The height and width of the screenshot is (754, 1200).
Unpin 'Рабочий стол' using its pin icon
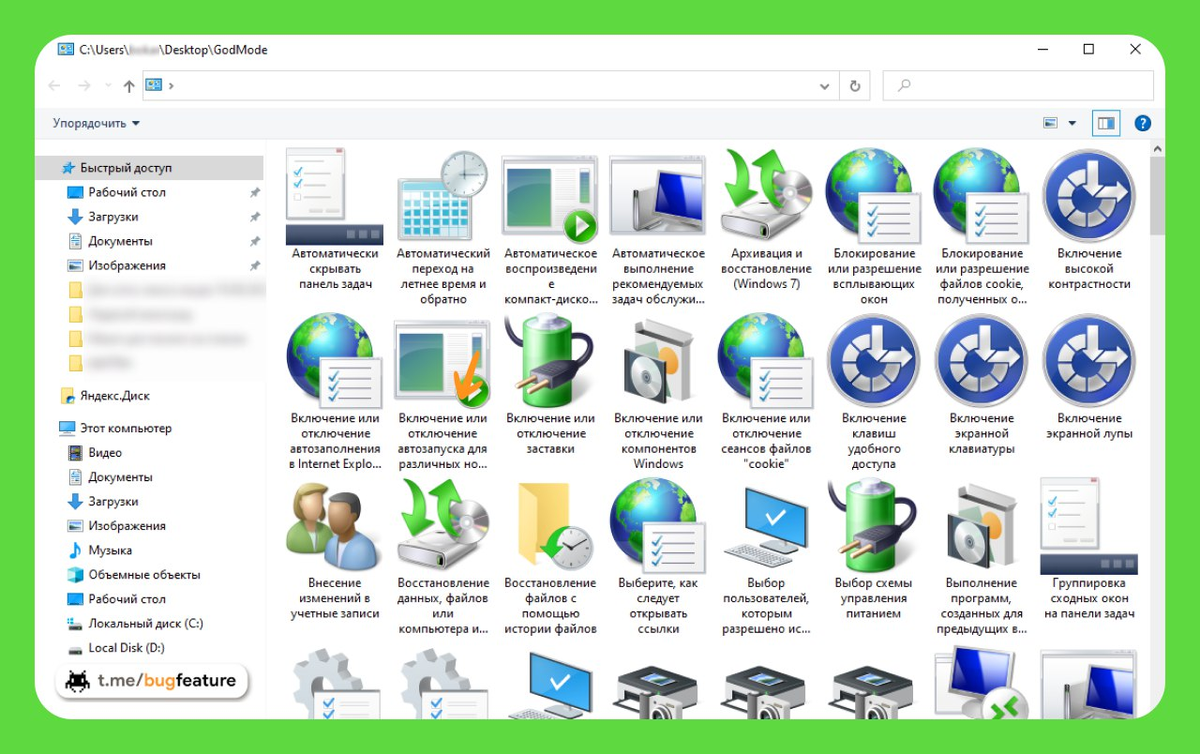tap(255, 192)
